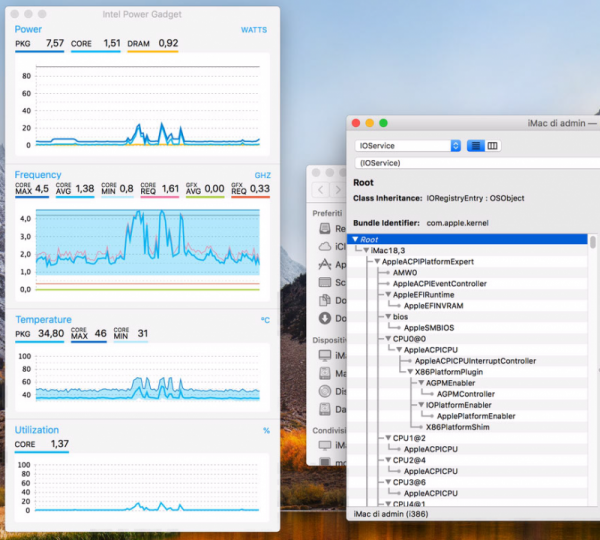The image size is (600, 540).
Task: Select the shared iMac under Condivisi
Action: click(332, 445)
